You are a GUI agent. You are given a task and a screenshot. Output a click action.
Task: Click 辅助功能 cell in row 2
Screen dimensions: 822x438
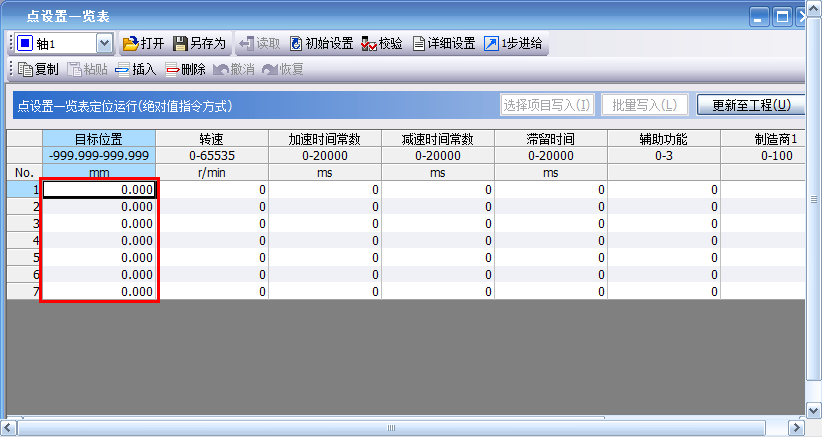pos(664,206)
